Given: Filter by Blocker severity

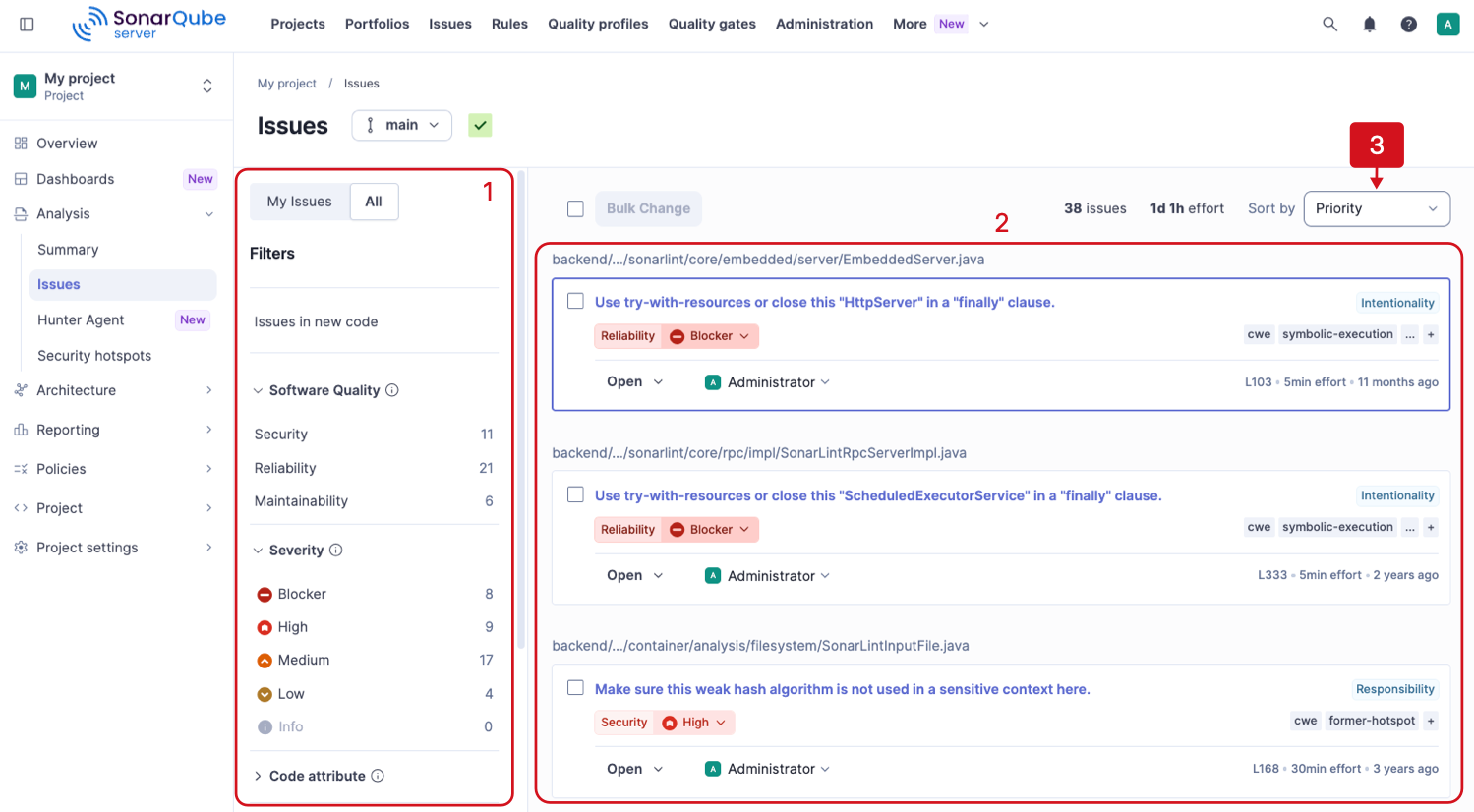Looking at the screenshot, I should [x=375, y=594].
